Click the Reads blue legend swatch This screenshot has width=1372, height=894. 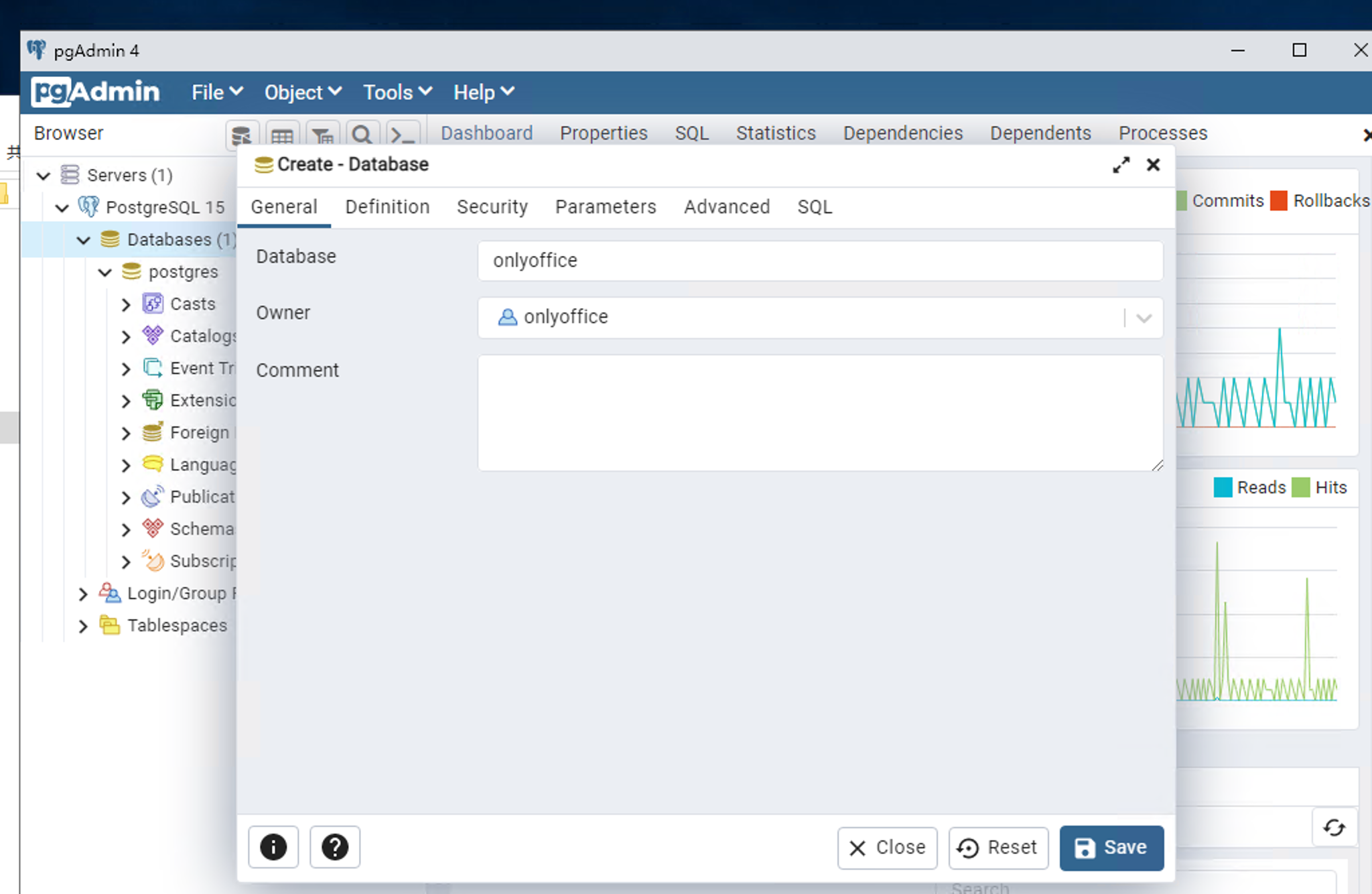(x=1223, y=487)
